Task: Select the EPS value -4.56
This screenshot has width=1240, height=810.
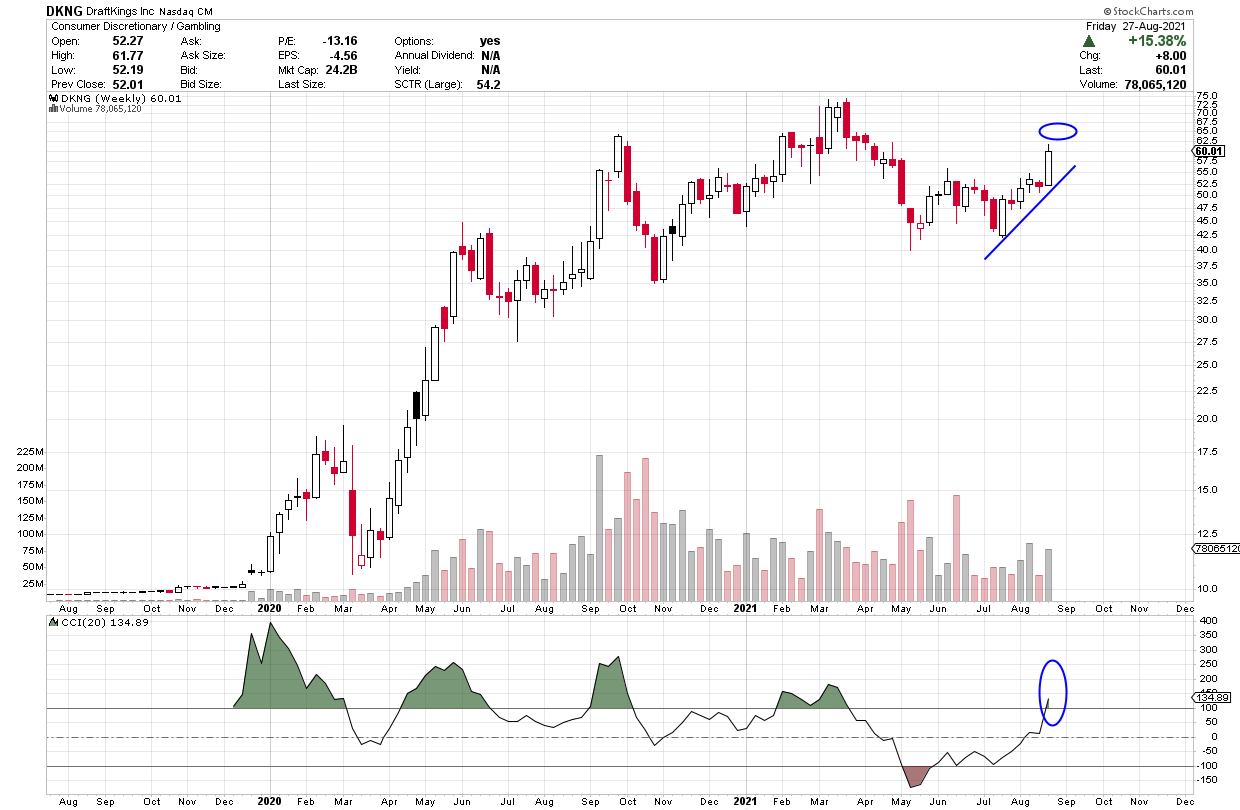Action: (343, 55)
